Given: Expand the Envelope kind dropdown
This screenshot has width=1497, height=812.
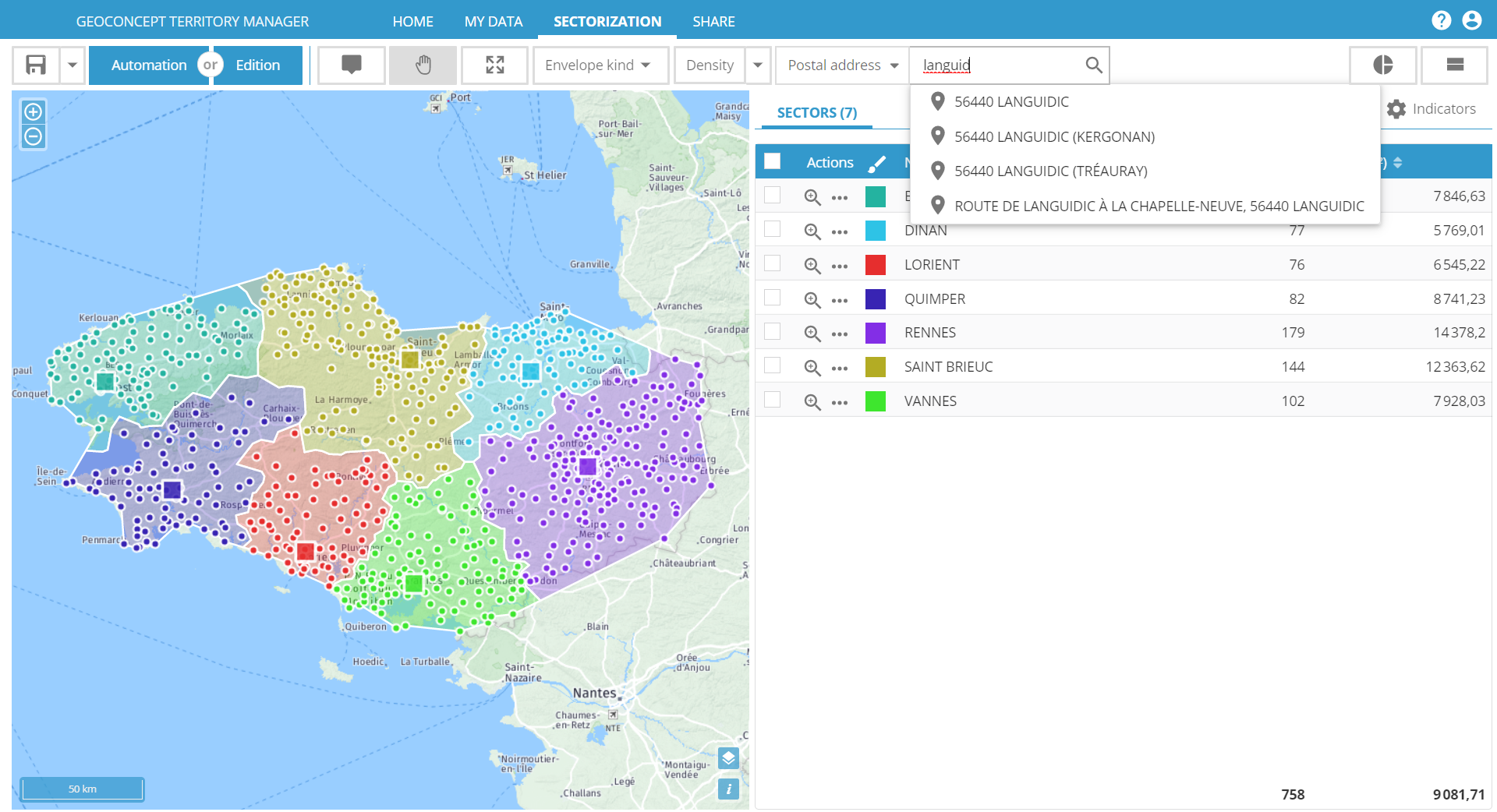Looking at the screenshot, I should click(x=600, y=65).
